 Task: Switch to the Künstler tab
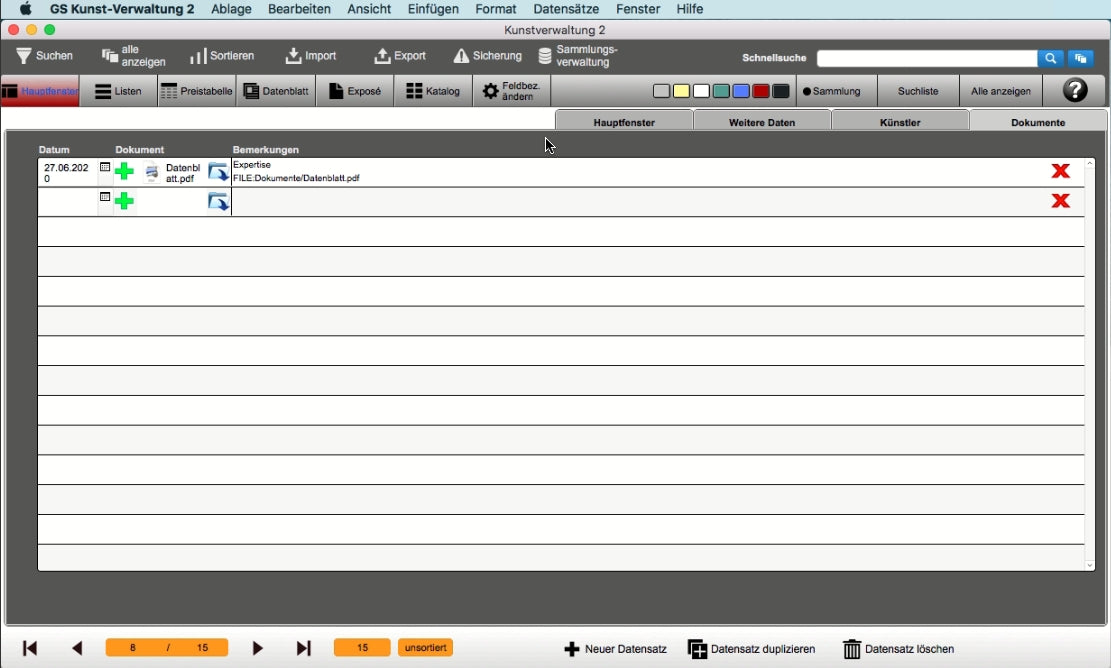900,122
